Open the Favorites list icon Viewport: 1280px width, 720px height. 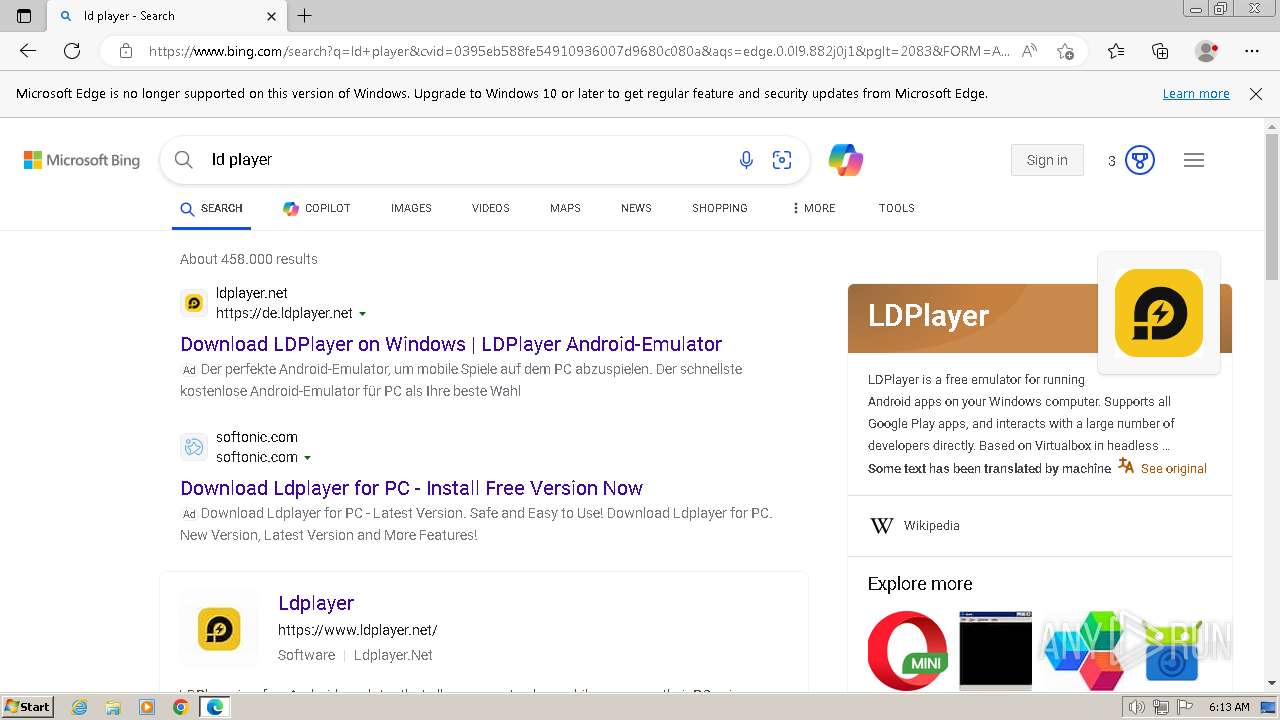pos(1116,51)
